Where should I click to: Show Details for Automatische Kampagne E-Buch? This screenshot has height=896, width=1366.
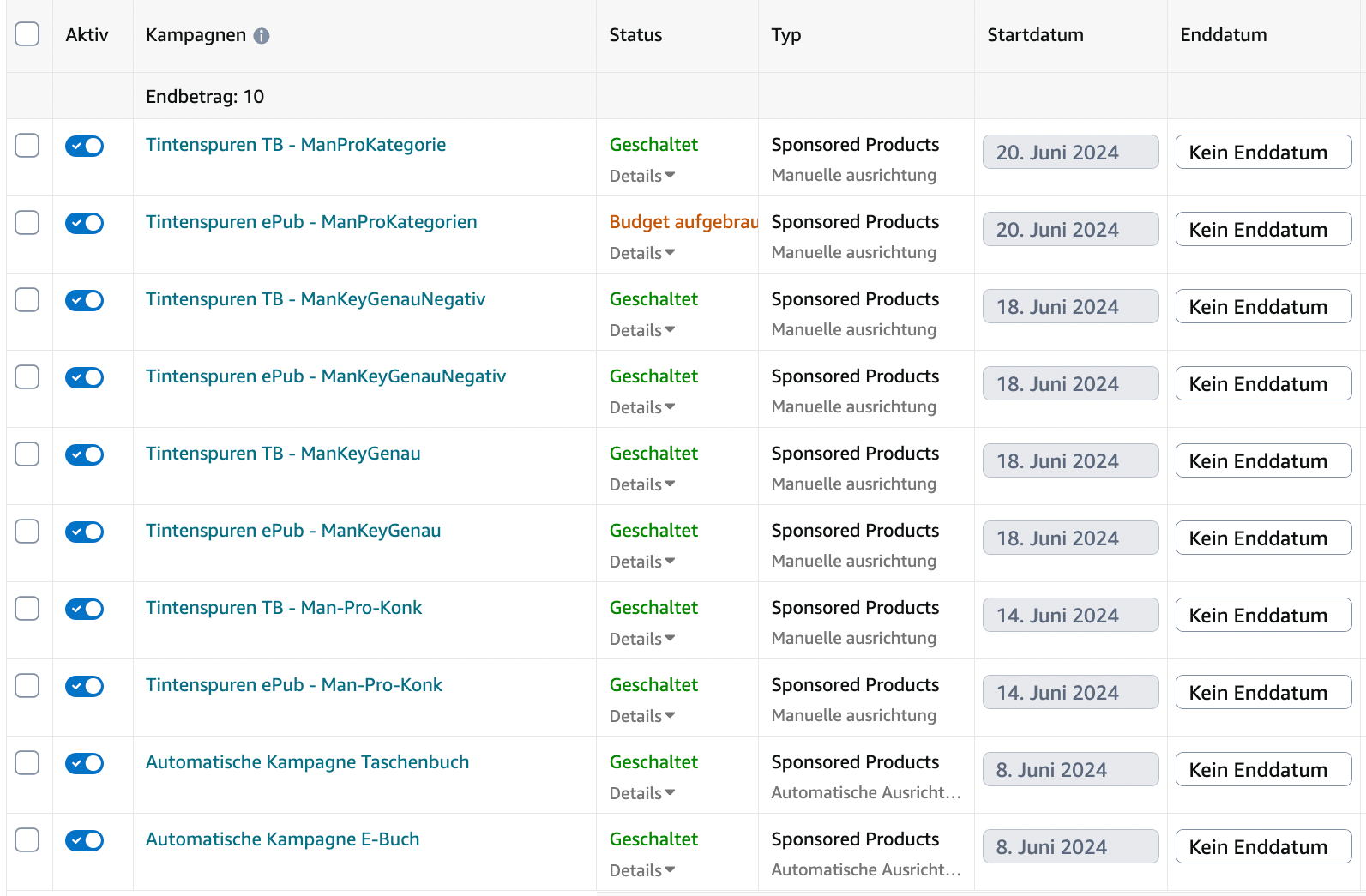642,870
